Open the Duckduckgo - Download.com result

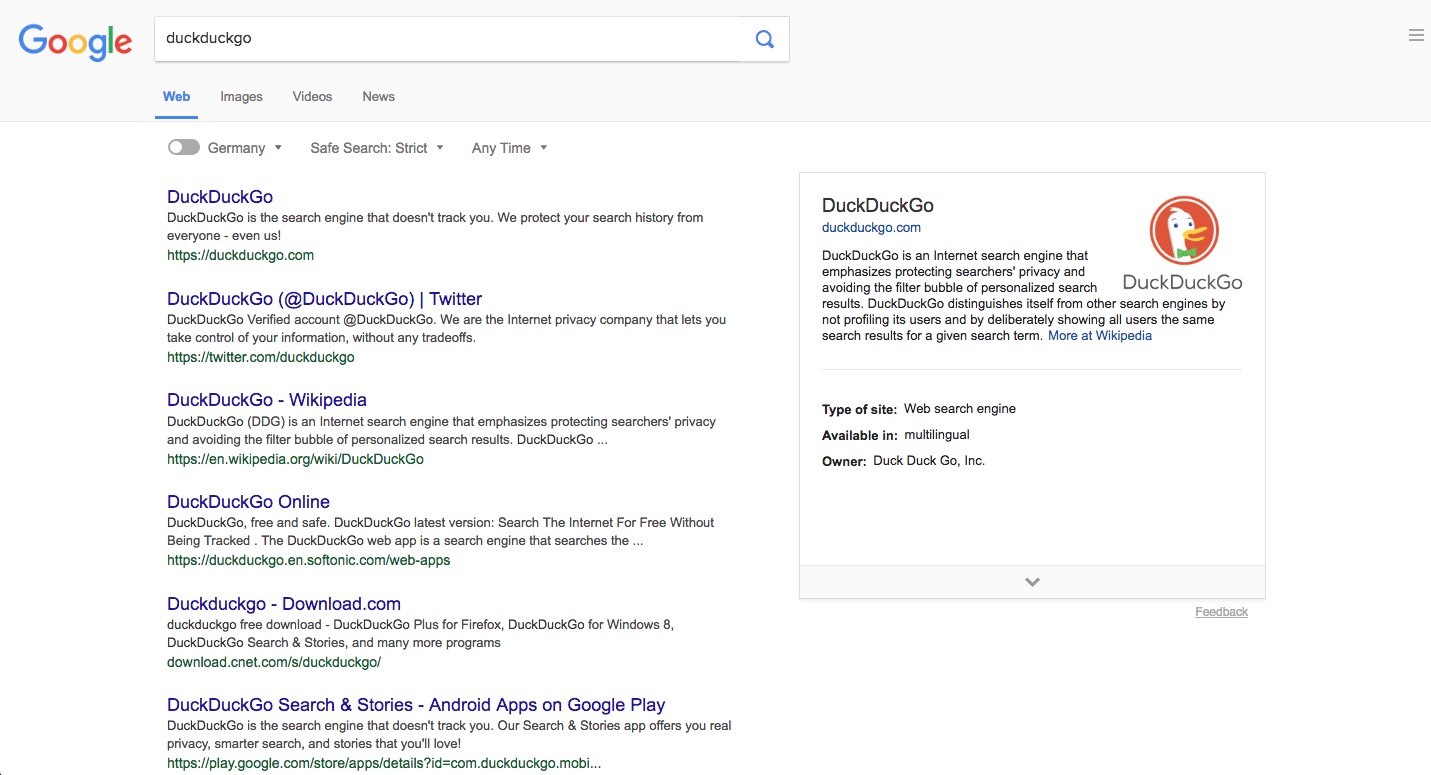point(284,604)
